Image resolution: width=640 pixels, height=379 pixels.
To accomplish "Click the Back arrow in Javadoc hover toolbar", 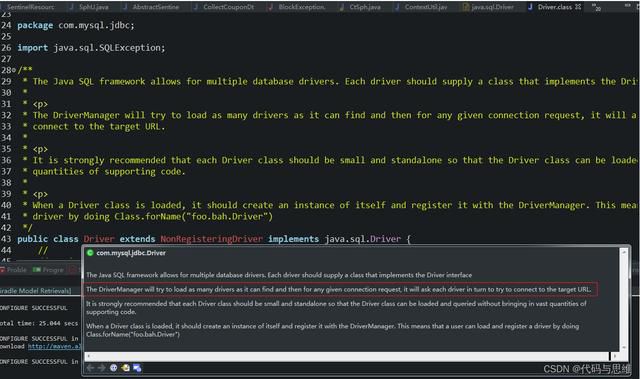I will click(x=90, y=368).
